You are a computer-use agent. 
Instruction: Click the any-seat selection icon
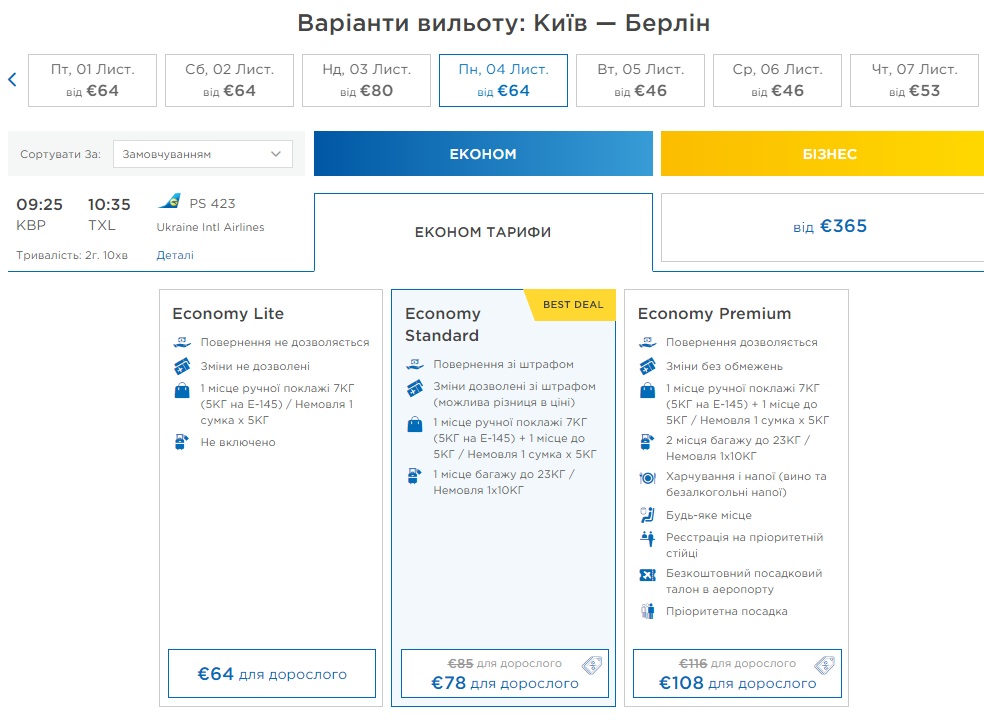[x=647, y=515]
